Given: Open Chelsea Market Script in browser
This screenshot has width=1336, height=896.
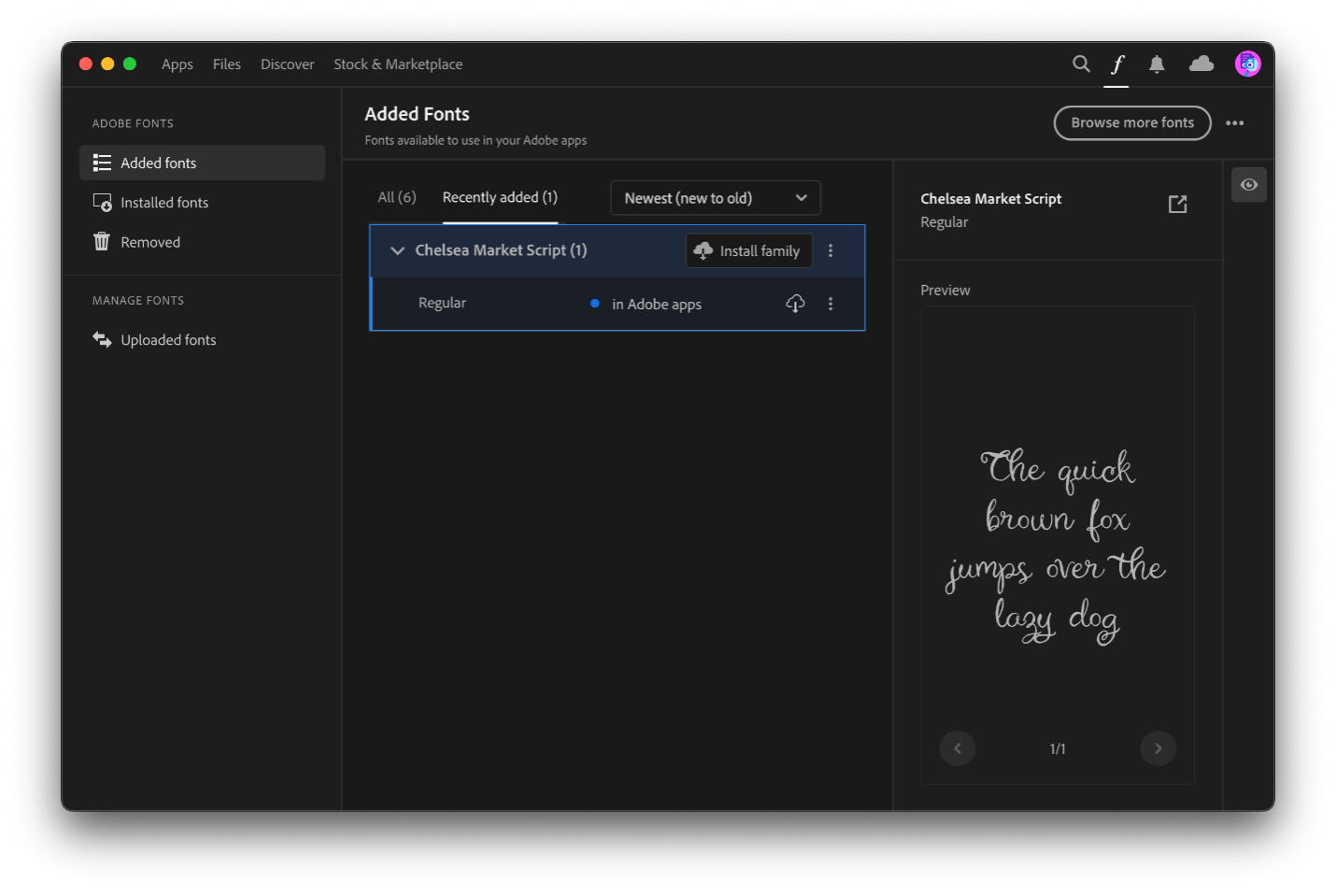Looking at the screenshot, I should 1177,204.
